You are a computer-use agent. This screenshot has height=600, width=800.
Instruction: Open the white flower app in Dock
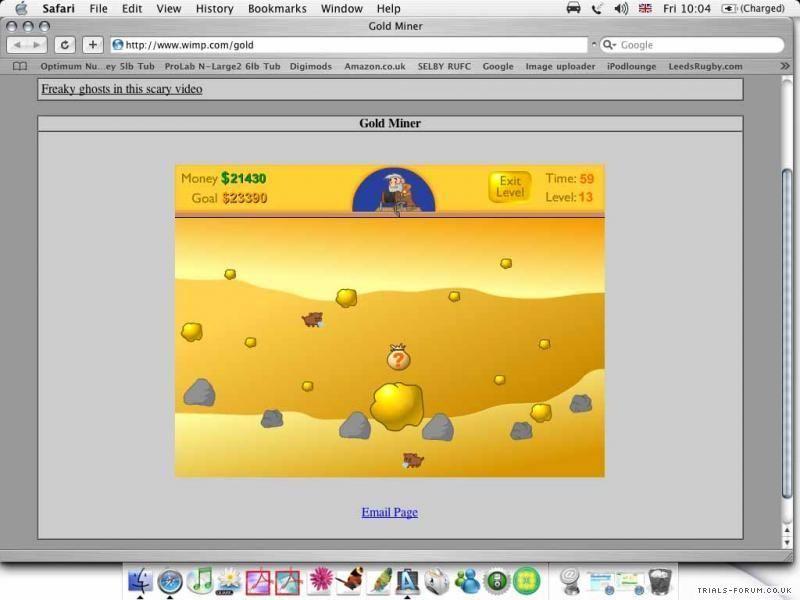[229, 581]
